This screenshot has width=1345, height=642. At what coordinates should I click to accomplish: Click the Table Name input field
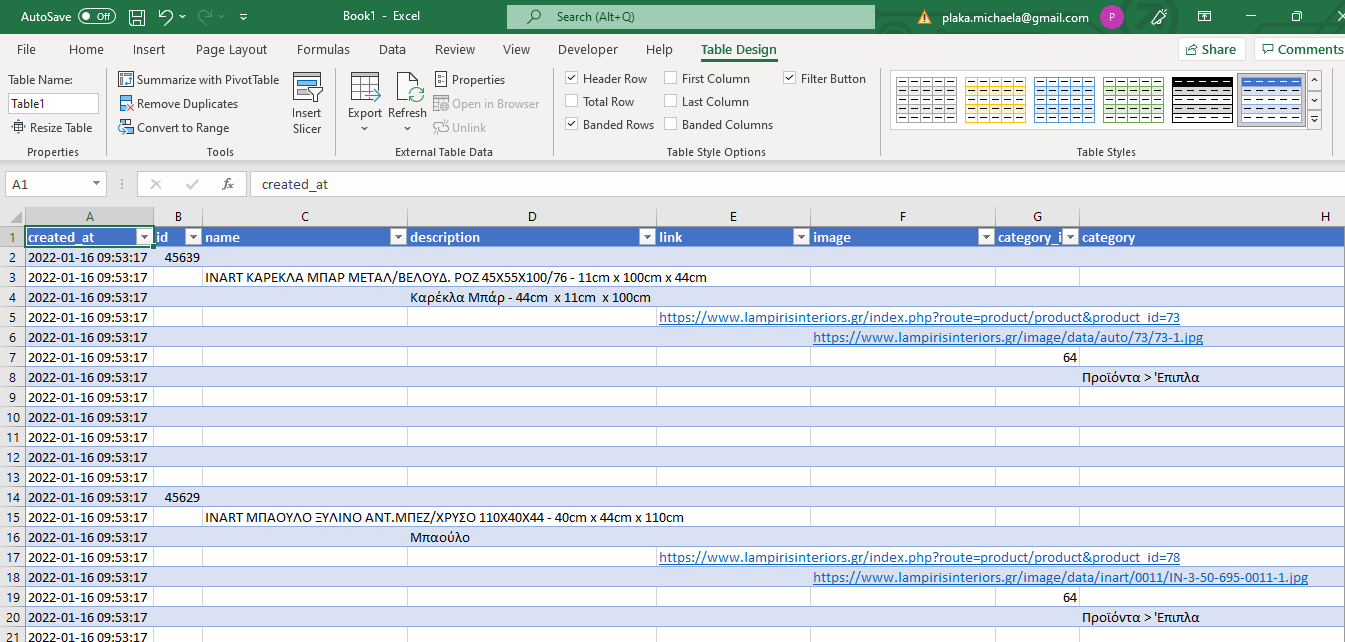(x=54, y=104)
